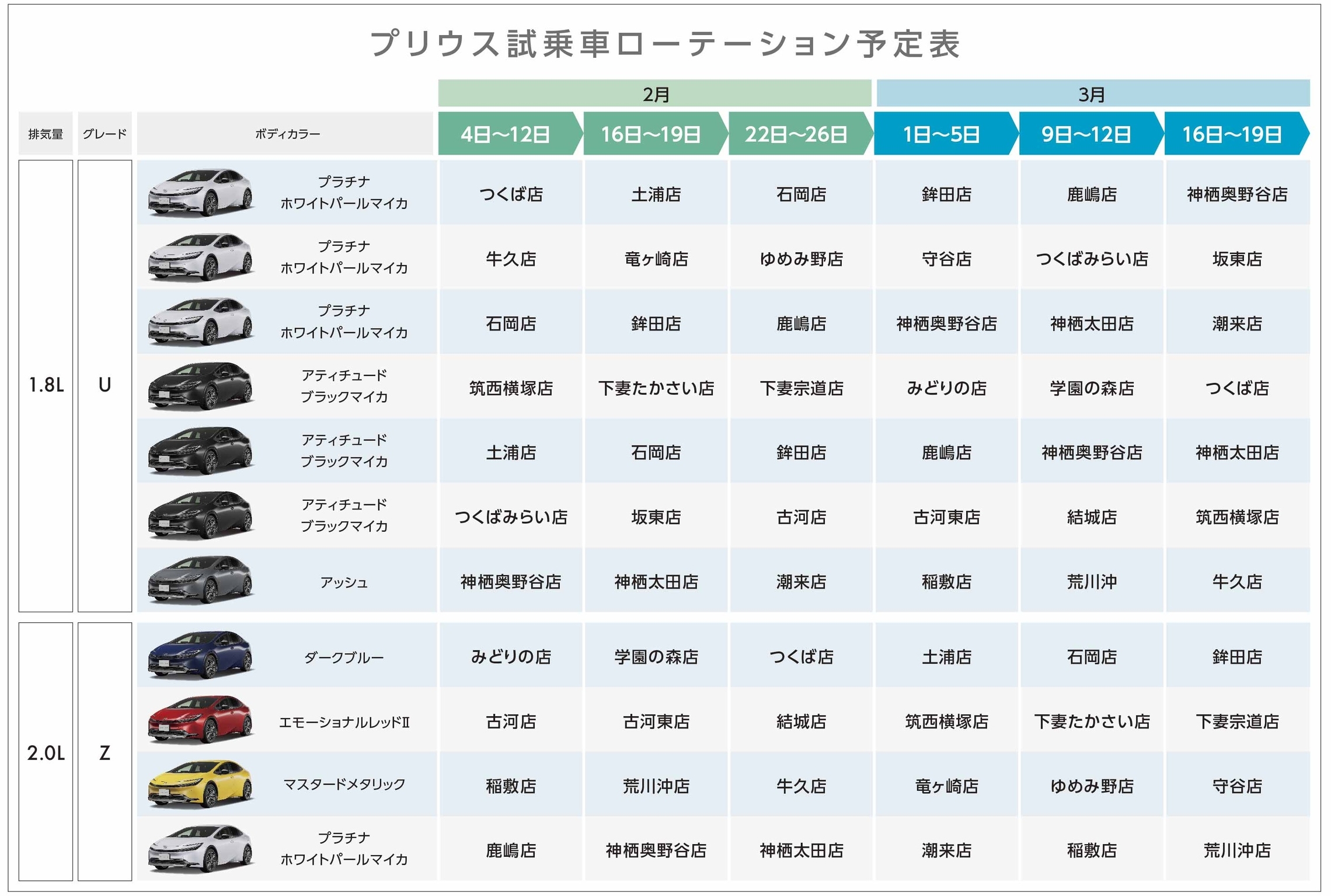Select the 1日〜5日 date header
This screenshot has height=896, width=1331.
click(946, 134)
